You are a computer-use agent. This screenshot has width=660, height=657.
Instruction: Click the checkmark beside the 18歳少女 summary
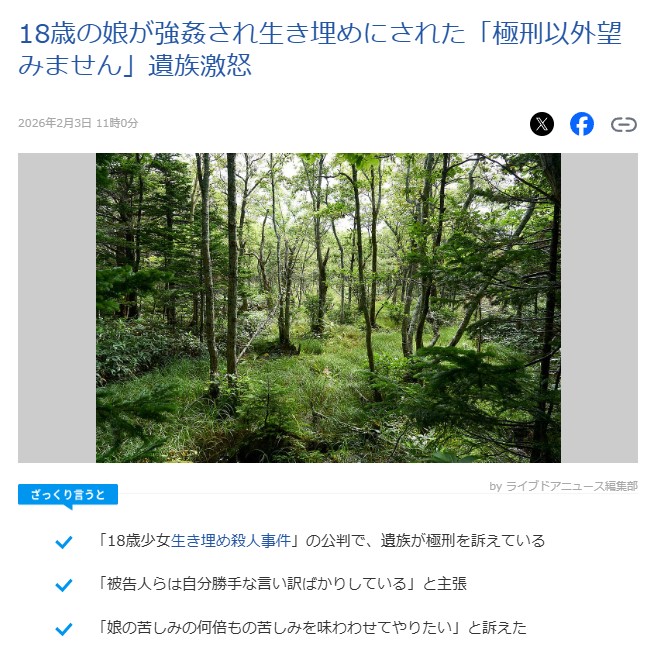(x=64, y=541)
